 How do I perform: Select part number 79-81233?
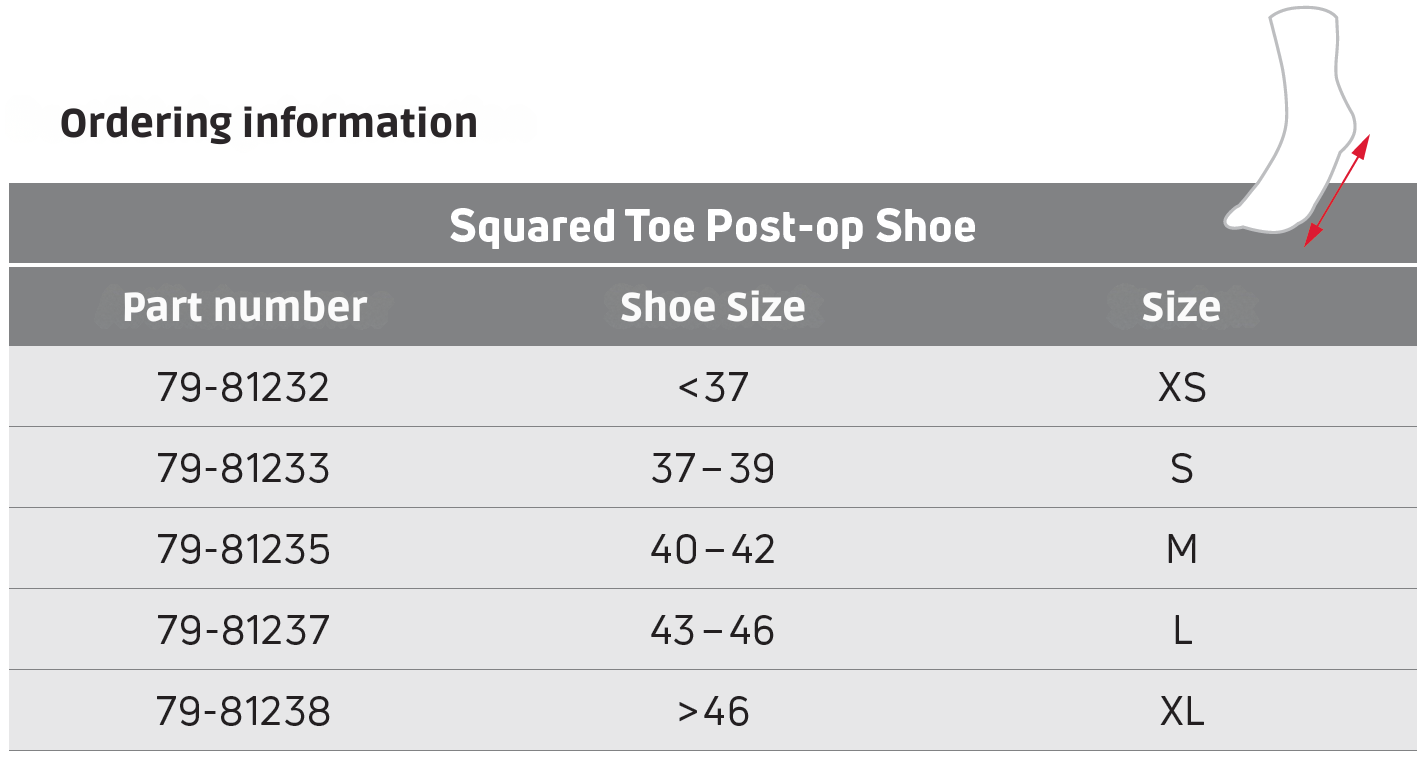point(243,468)
